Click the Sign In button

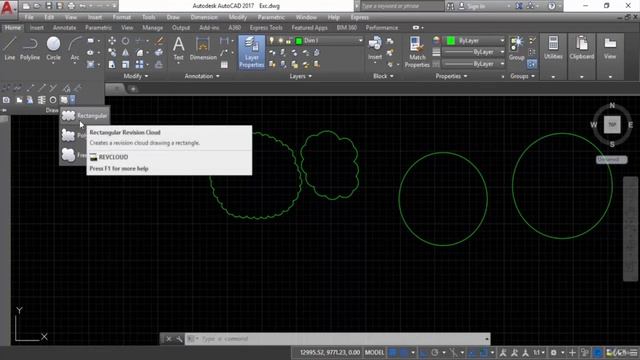click(x=476, y=6)
